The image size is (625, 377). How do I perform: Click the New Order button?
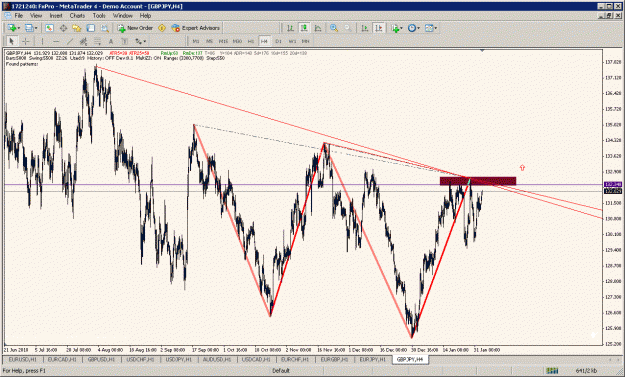tap(135, 28)
